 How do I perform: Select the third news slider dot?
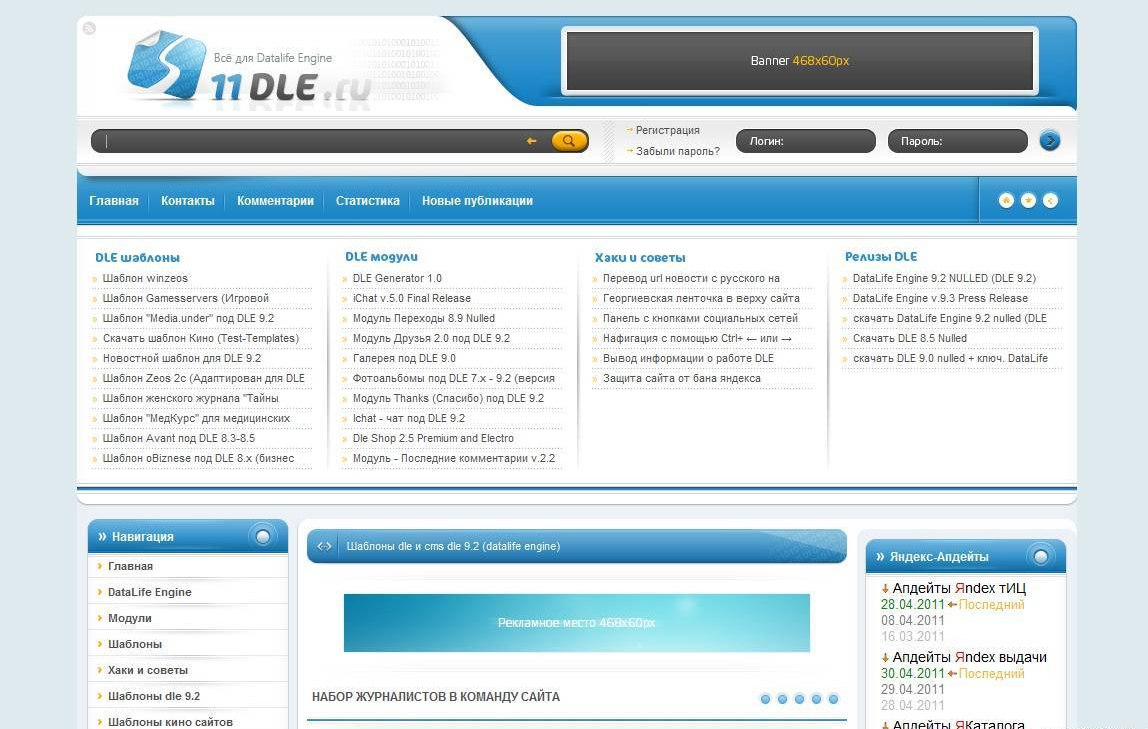click(x=799, y=699)
